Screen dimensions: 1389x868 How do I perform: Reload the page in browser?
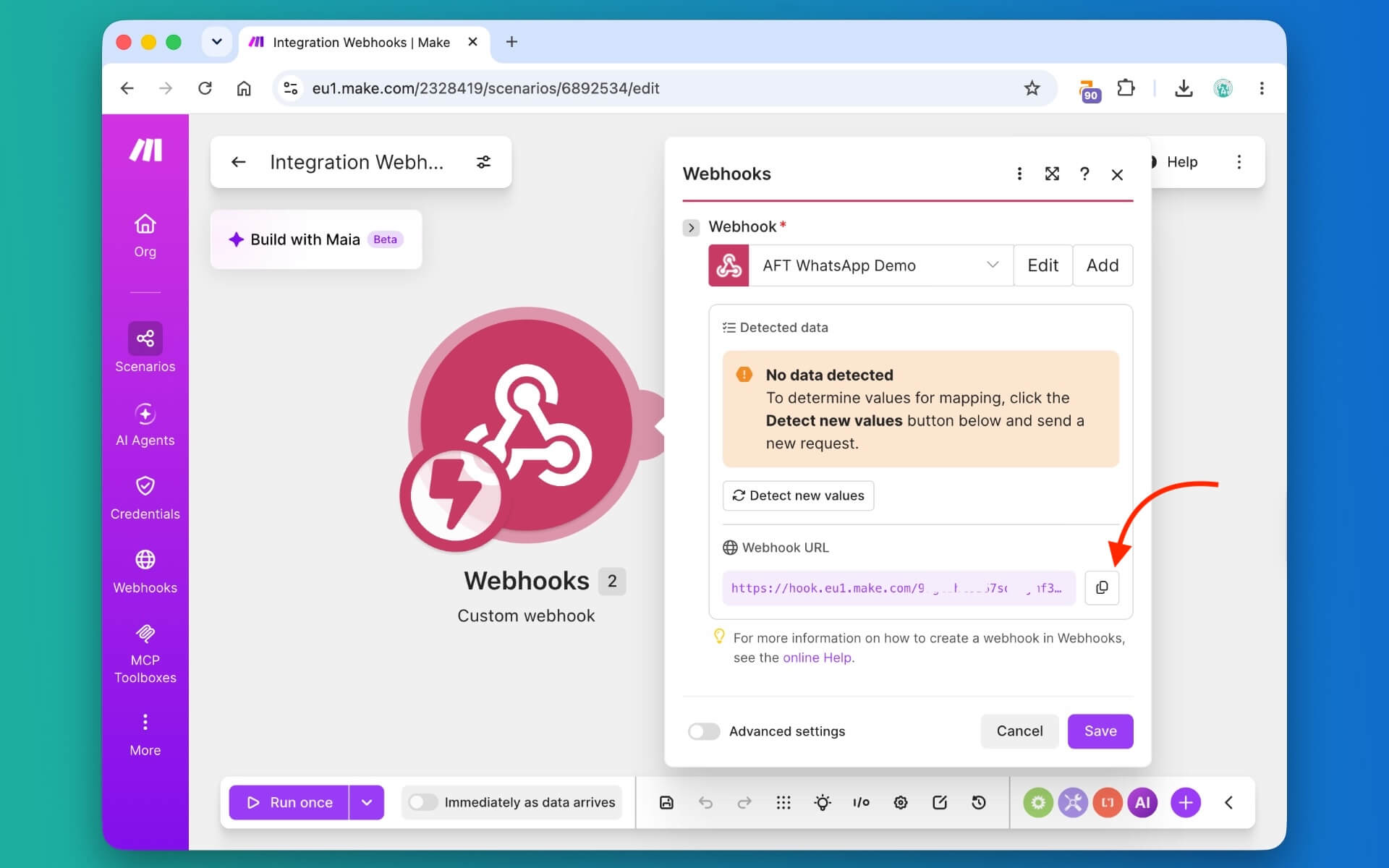[x=205, y=88]
